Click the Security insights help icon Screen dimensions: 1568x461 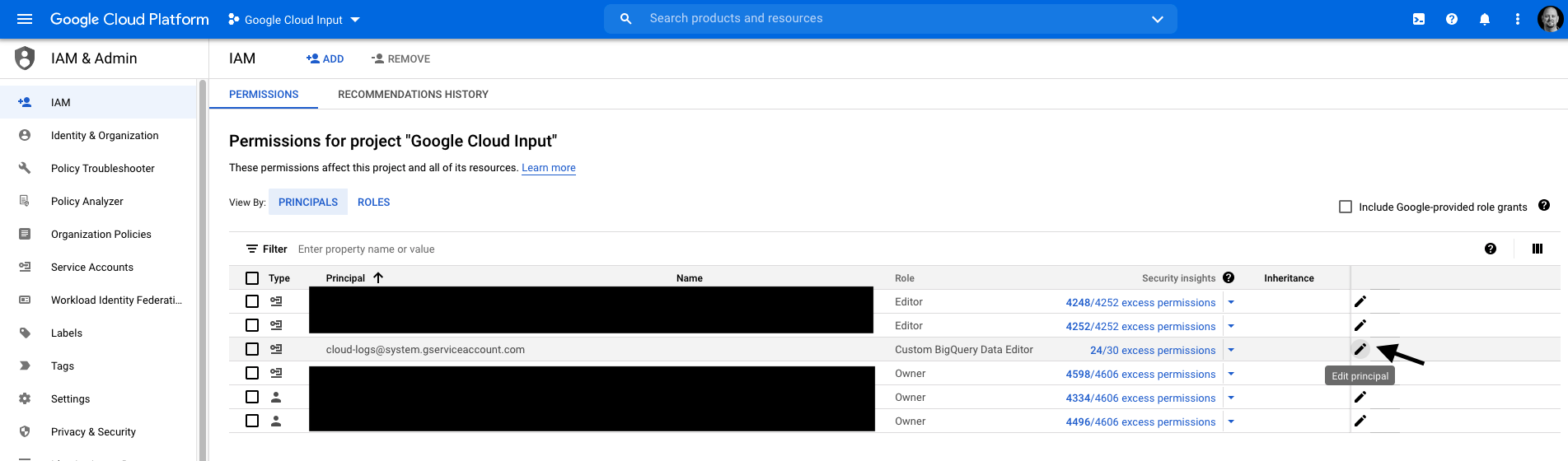[x=1229, y=277]
